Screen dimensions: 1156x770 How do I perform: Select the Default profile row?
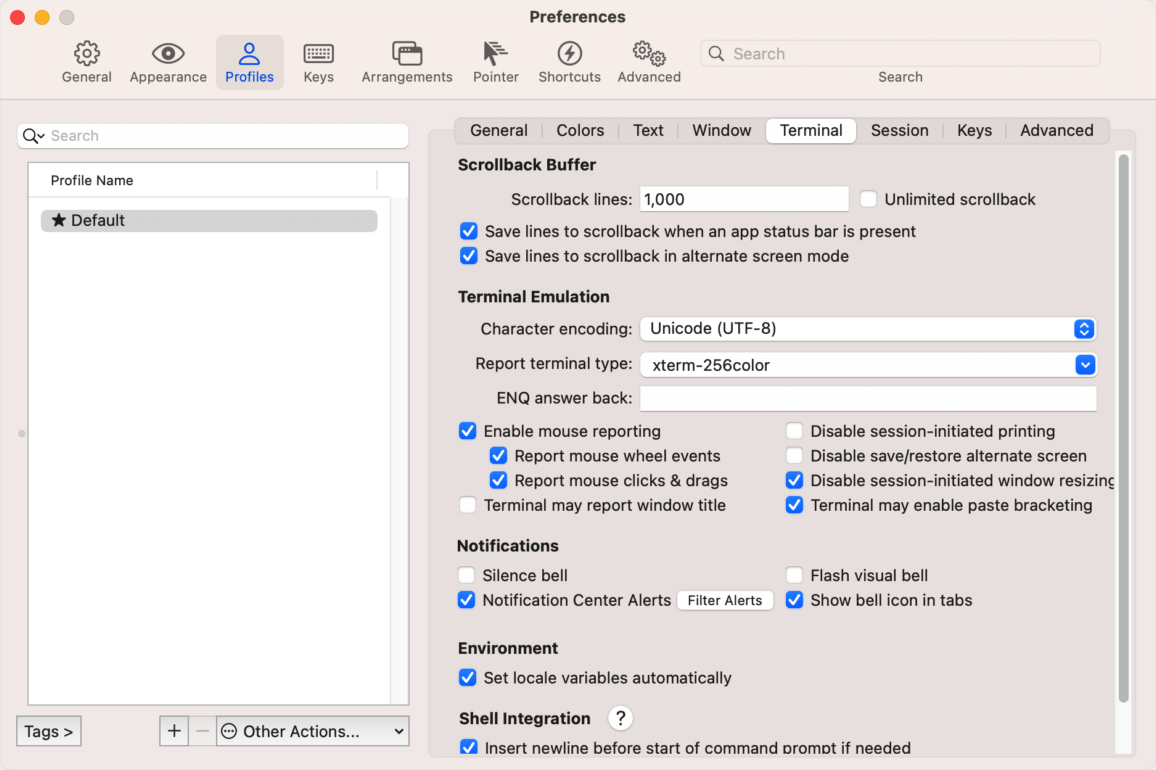pyautogui.click(x=209, y=221)
